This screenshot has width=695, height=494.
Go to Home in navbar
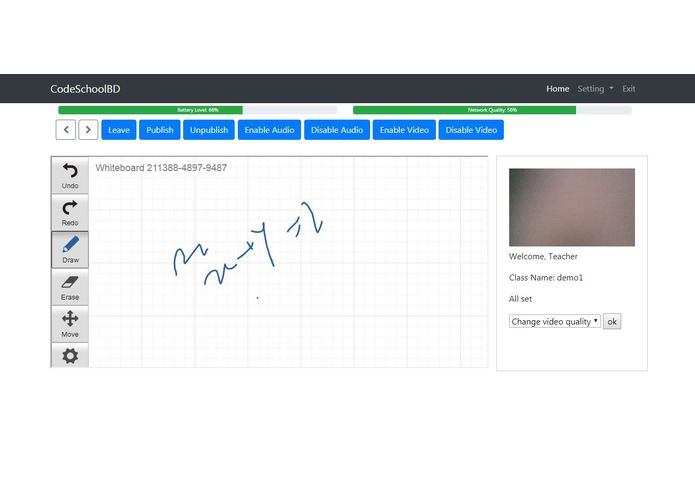[x=558, y=89]
